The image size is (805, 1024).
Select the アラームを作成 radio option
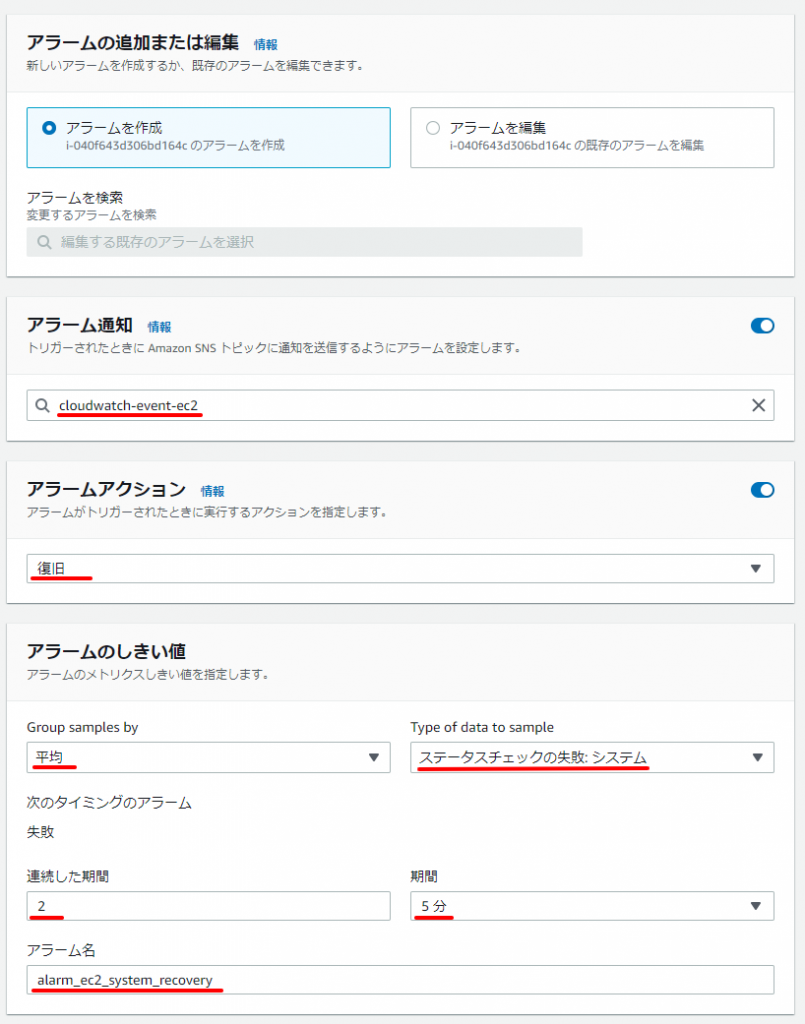click(x=49, y=128)
